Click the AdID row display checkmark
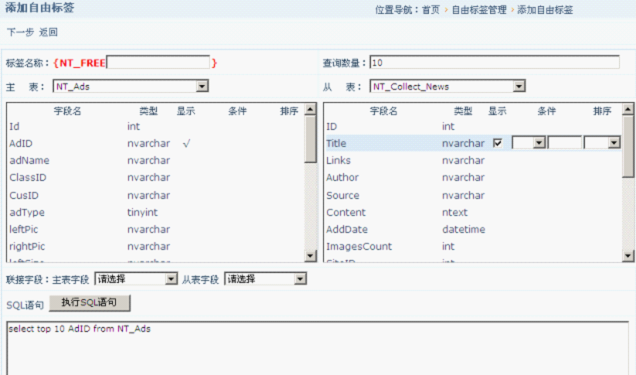The width and height of the screenshot is (636, 375). tap(186, 143)
